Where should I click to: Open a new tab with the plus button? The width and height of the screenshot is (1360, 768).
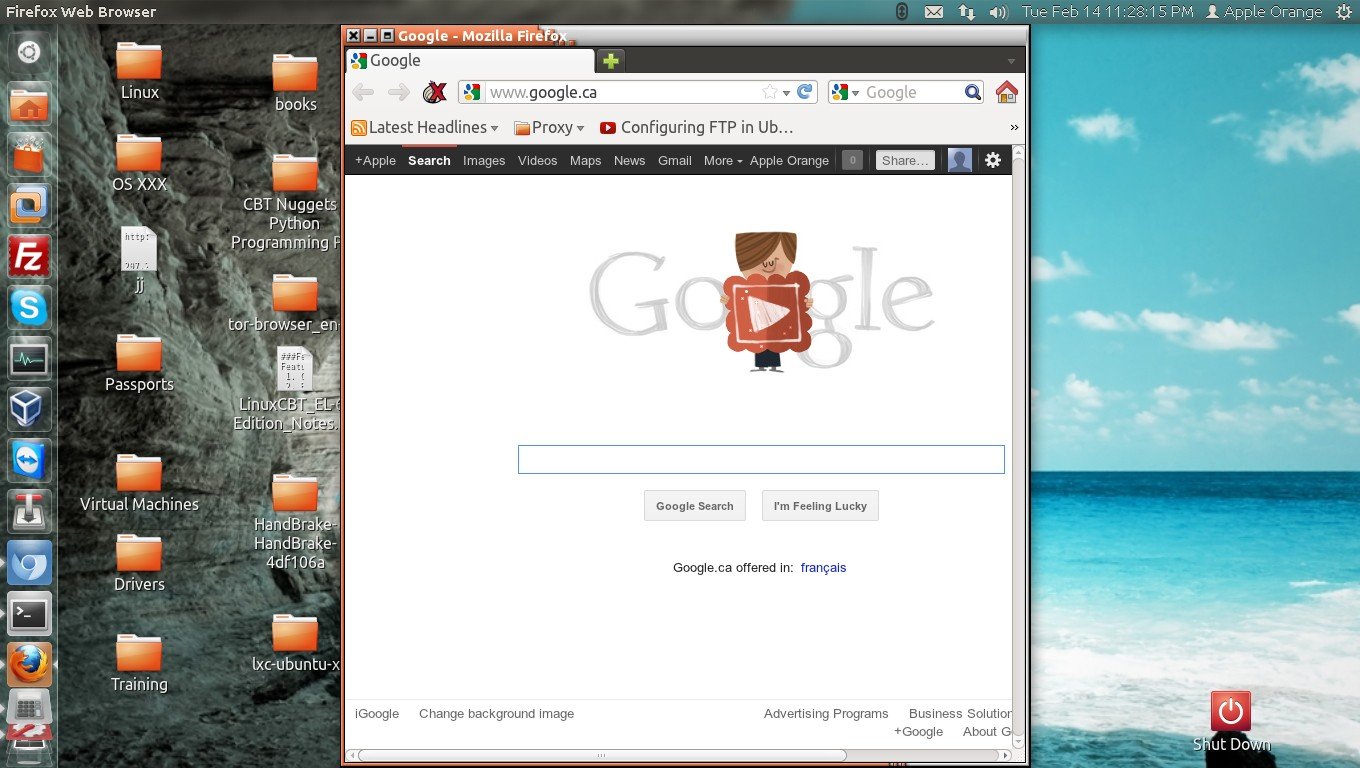611,60
